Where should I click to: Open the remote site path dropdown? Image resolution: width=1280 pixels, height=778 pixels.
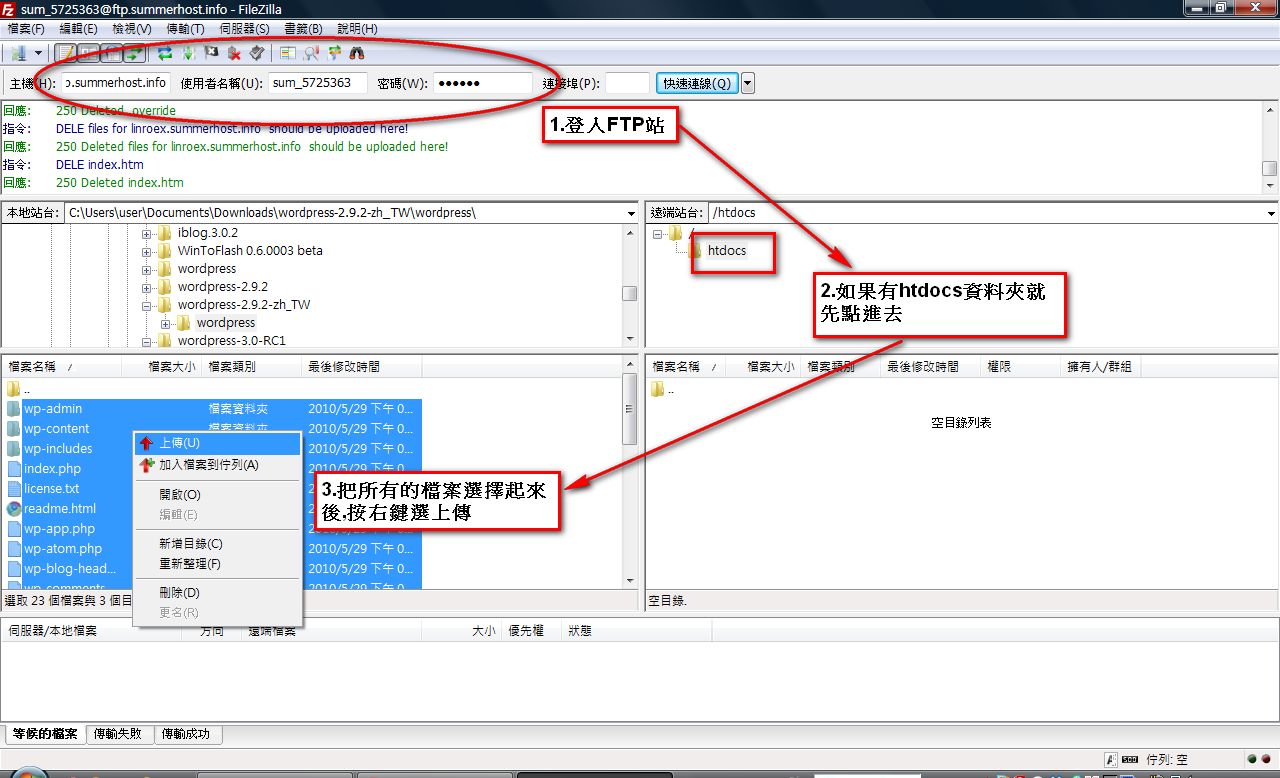point(1272,213)
